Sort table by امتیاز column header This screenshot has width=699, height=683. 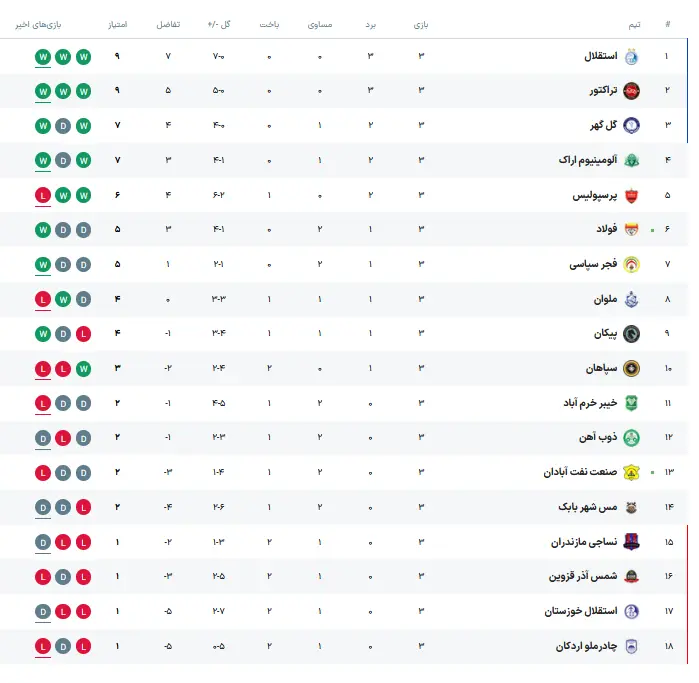tap(118, 25)
